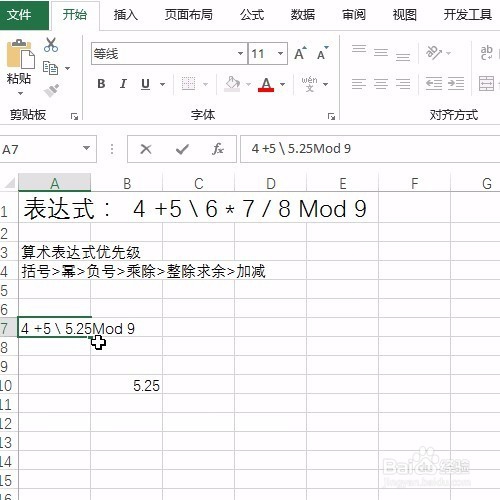Decrease font size with small A icon

[x=322, y=53]
